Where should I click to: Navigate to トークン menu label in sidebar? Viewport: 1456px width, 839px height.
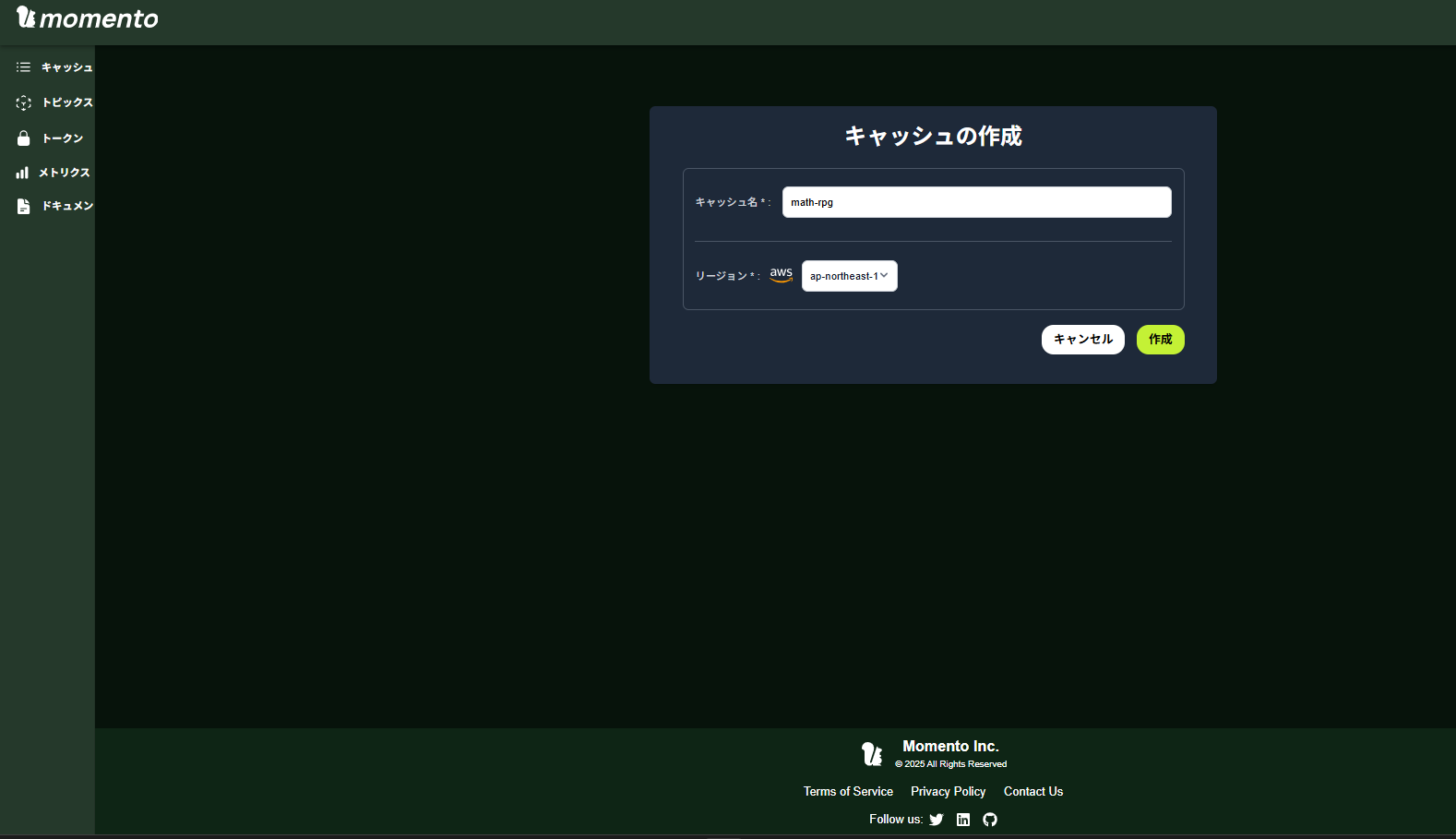tap(63, 138)
